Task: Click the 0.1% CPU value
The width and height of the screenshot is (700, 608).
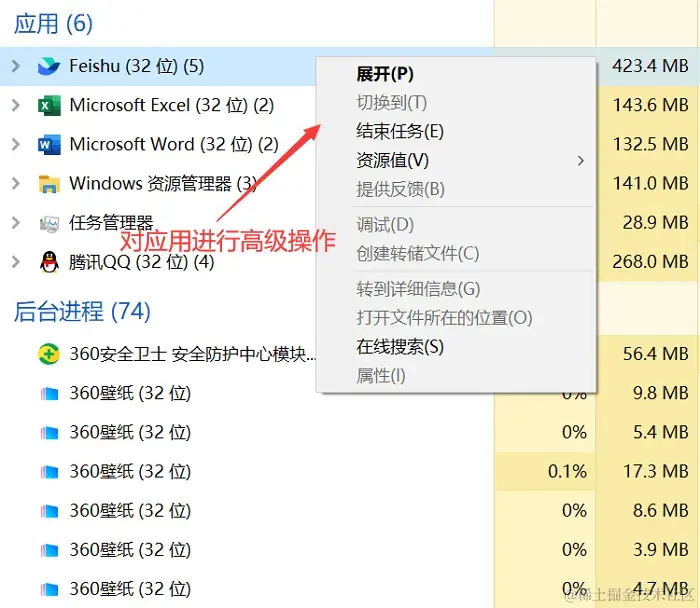Action: coord(567,472)
